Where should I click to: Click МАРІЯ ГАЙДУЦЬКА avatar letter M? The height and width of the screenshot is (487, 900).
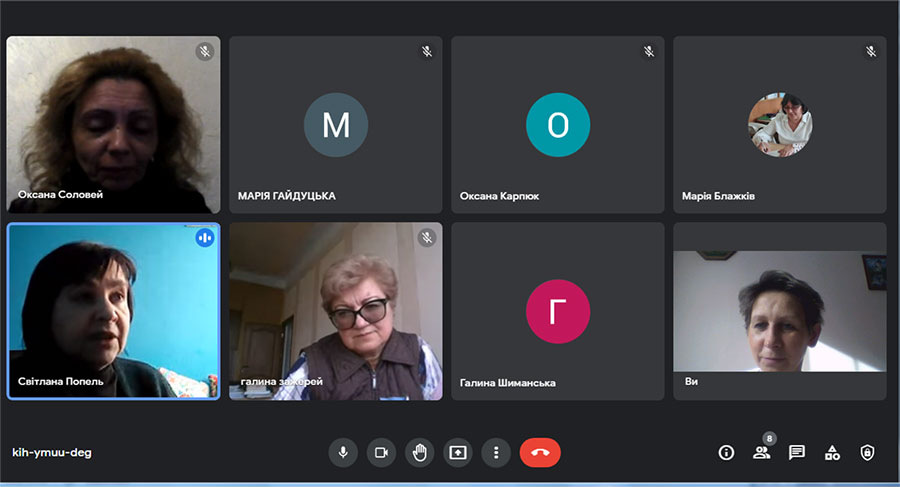pos(336,125)
